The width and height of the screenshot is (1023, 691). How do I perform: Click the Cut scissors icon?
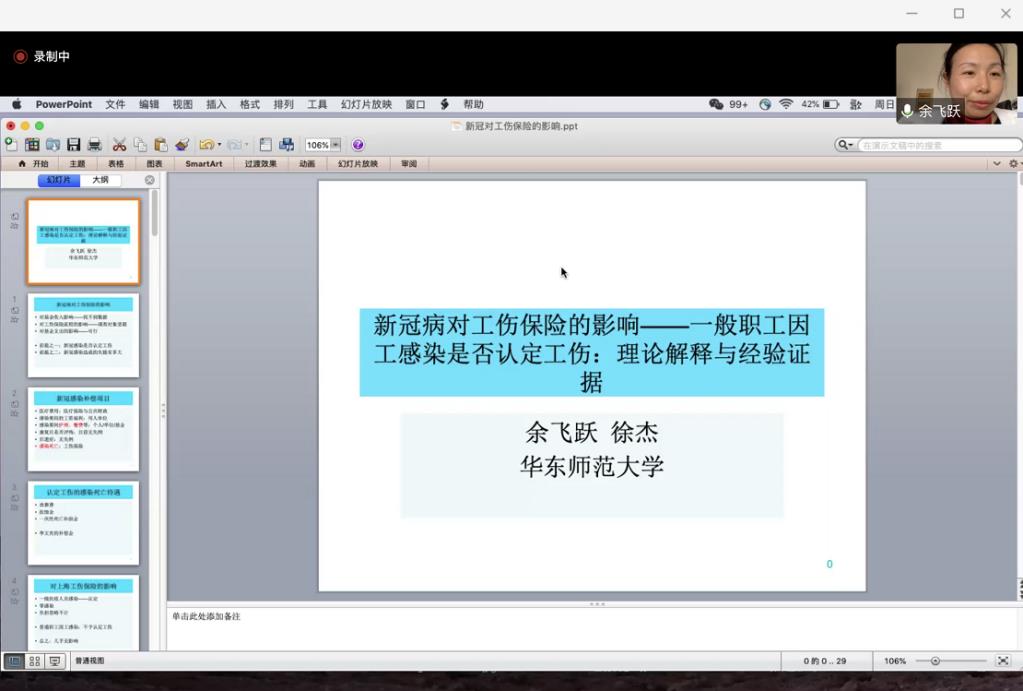pos(119,145)
